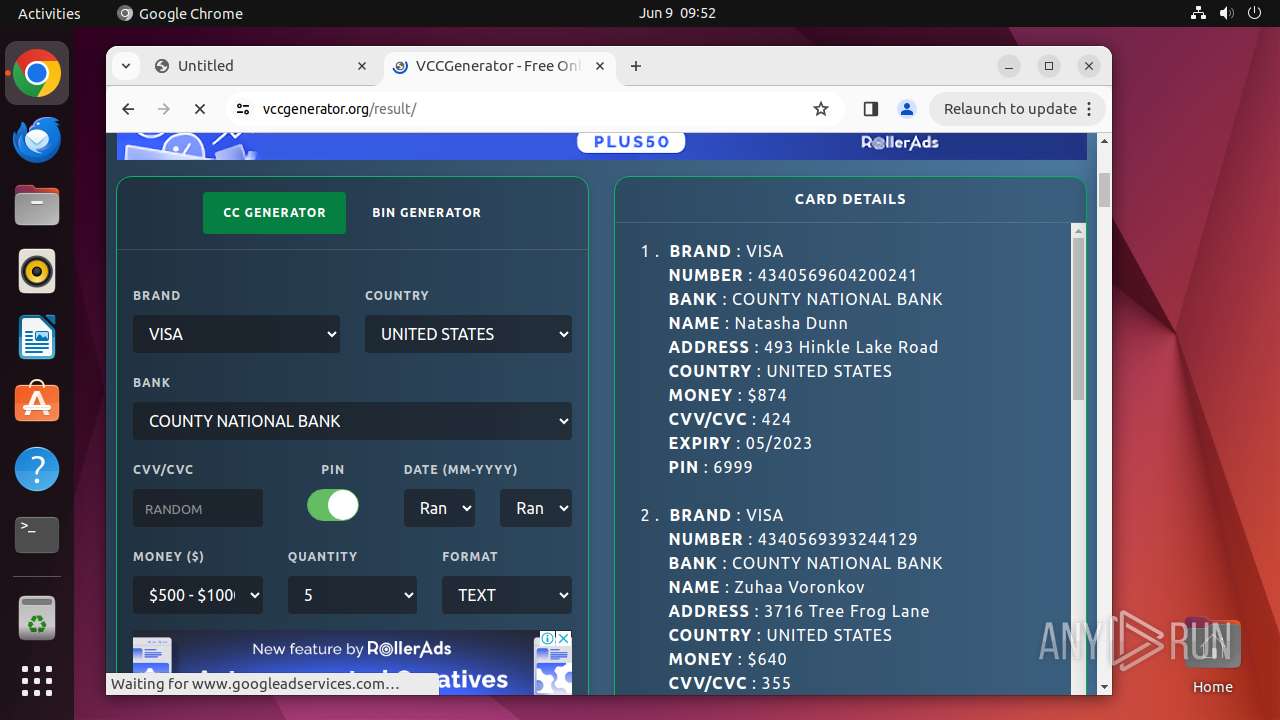
Task: Open Google Chrome from the dock
Action: coord(37,73)
